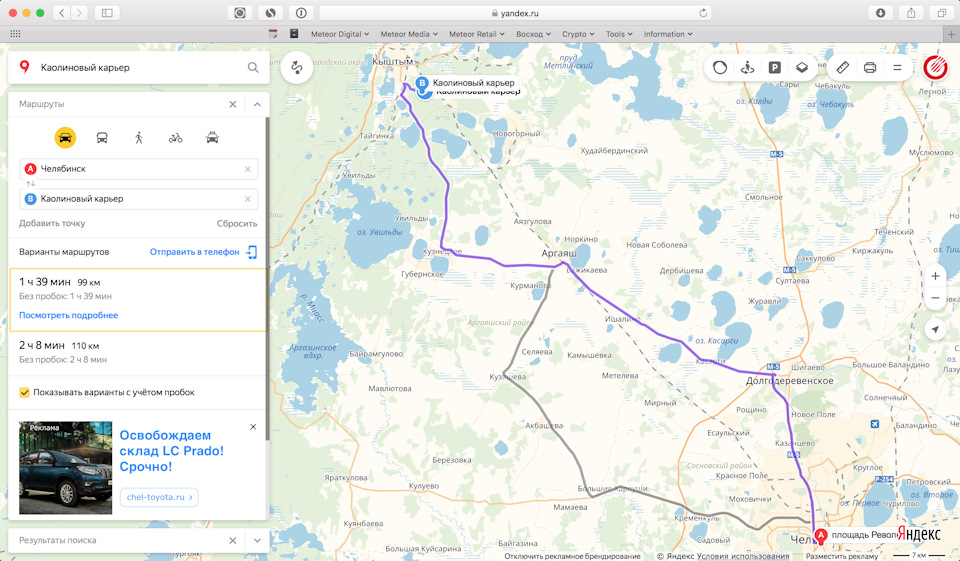This screenshot has width=960, height=561.
Task: Click Safari share button
Action: point(911,13)
